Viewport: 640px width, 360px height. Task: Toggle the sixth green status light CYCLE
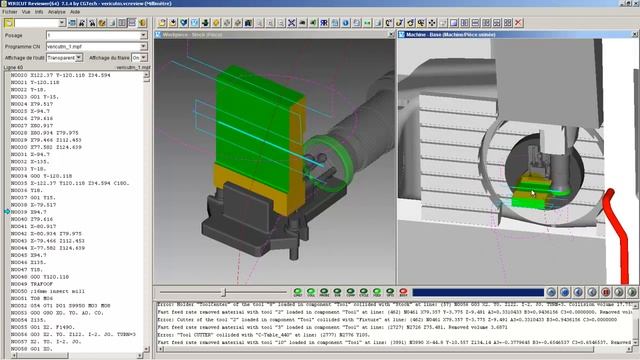364,292
